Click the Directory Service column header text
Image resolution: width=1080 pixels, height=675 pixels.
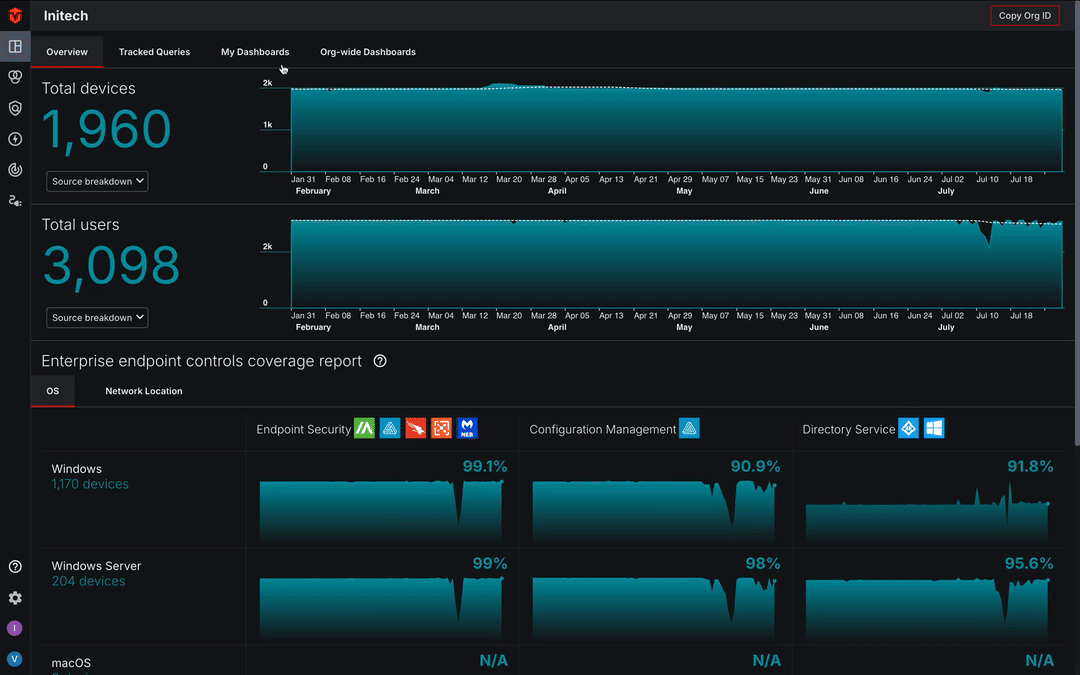point(849,429)
